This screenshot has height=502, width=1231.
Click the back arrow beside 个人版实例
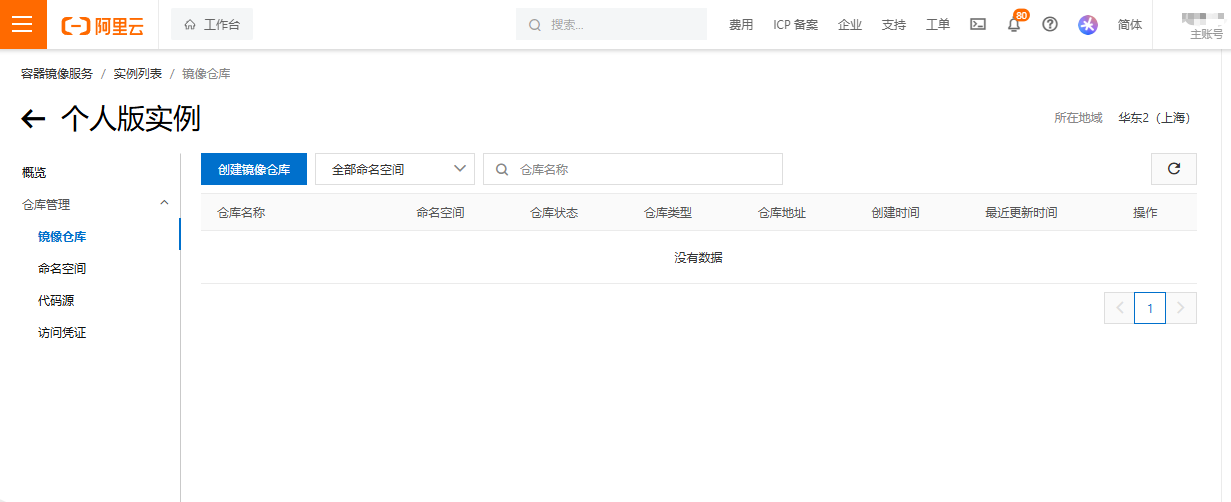[33, 119]
